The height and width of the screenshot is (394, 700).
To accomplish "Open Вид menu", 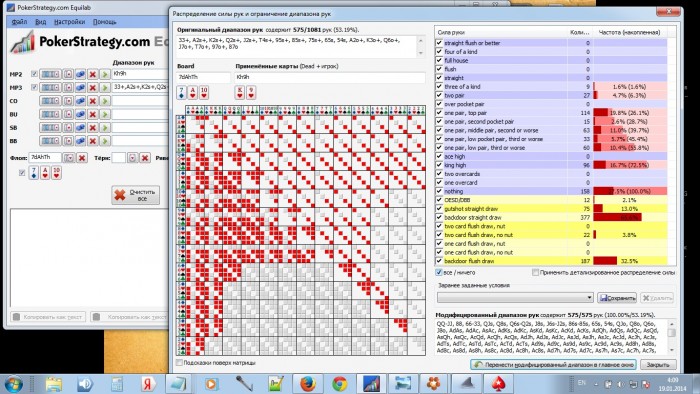I will coord(41,22).
